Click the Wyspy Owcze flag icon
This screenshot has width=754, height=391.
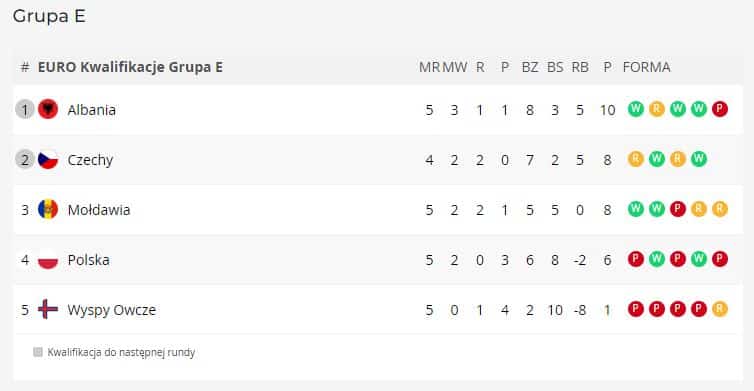48,310
